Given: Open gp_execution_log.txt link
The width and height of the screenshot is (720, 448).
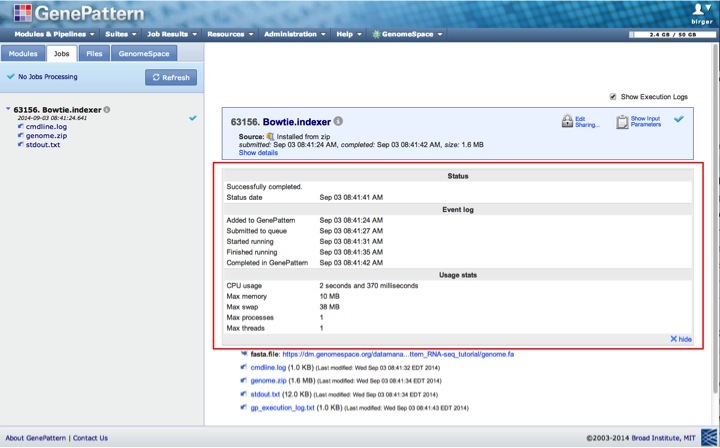Looking at the screenshot, I should pos(282,408).
